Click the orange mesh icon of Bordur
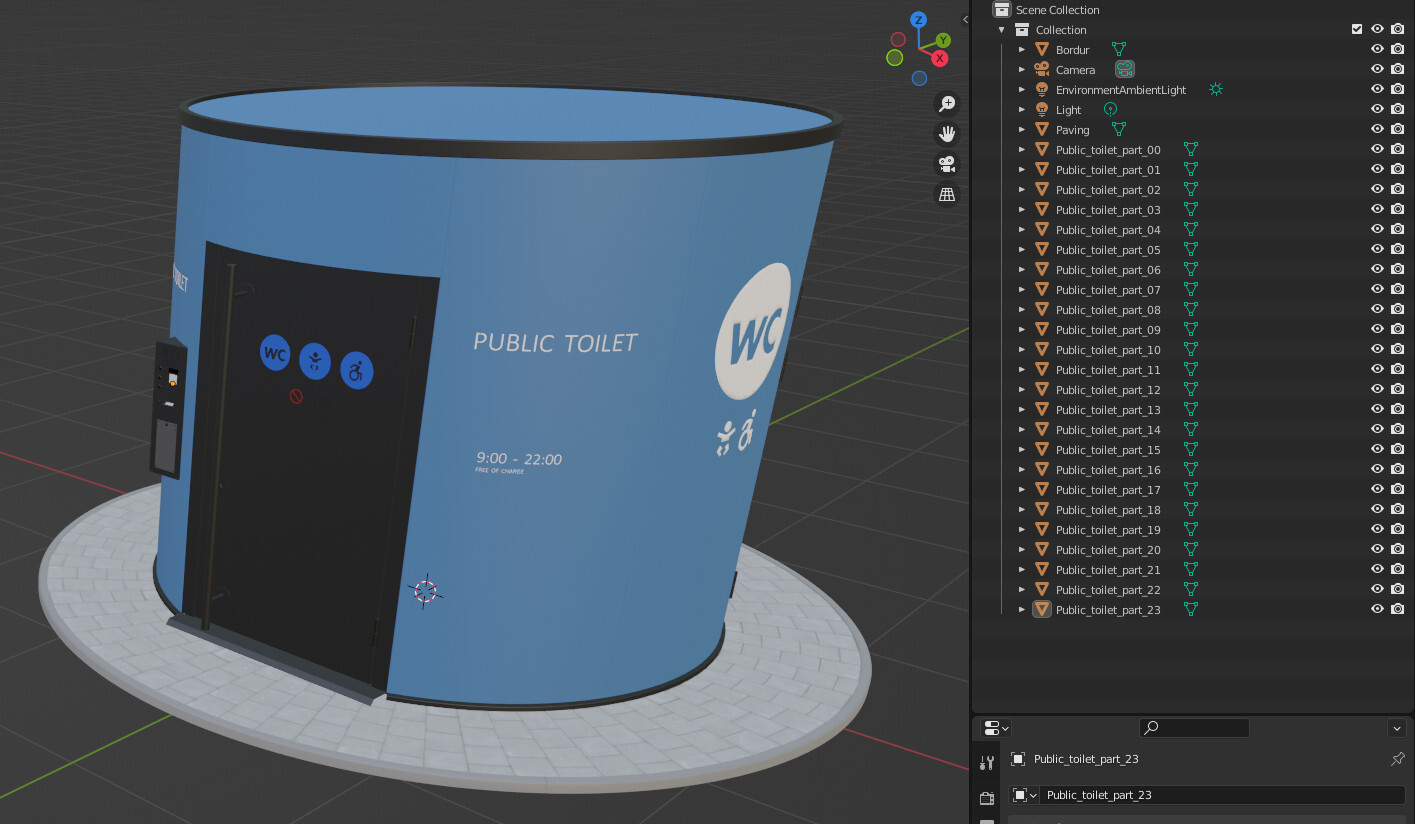 pos(1041,50)
